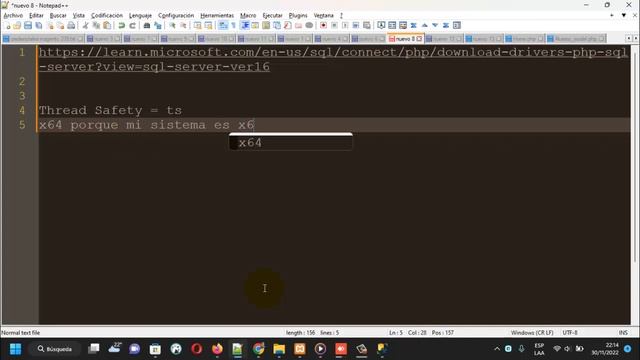Click the Cut scissors icon
This screenshot has height=360, width=640.
coord(86,26)
